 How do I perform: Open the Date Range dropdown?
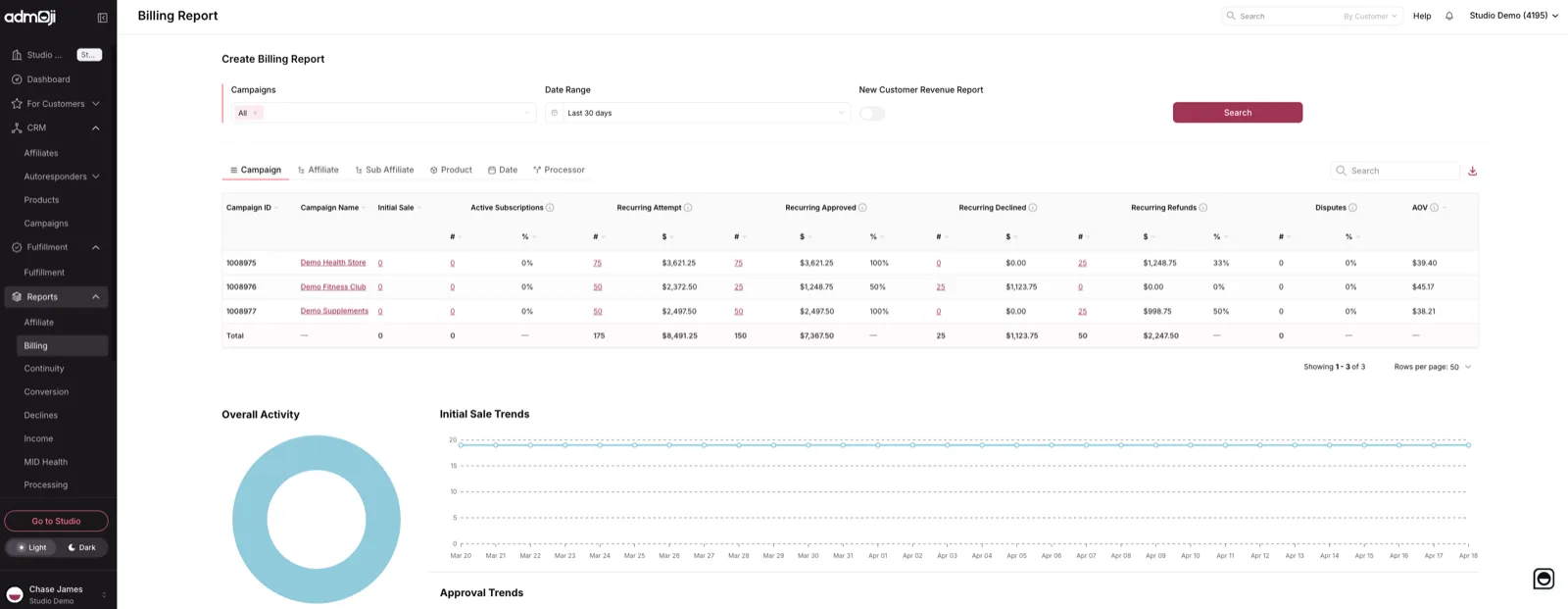pyautogui.click(x=697, y=113)
